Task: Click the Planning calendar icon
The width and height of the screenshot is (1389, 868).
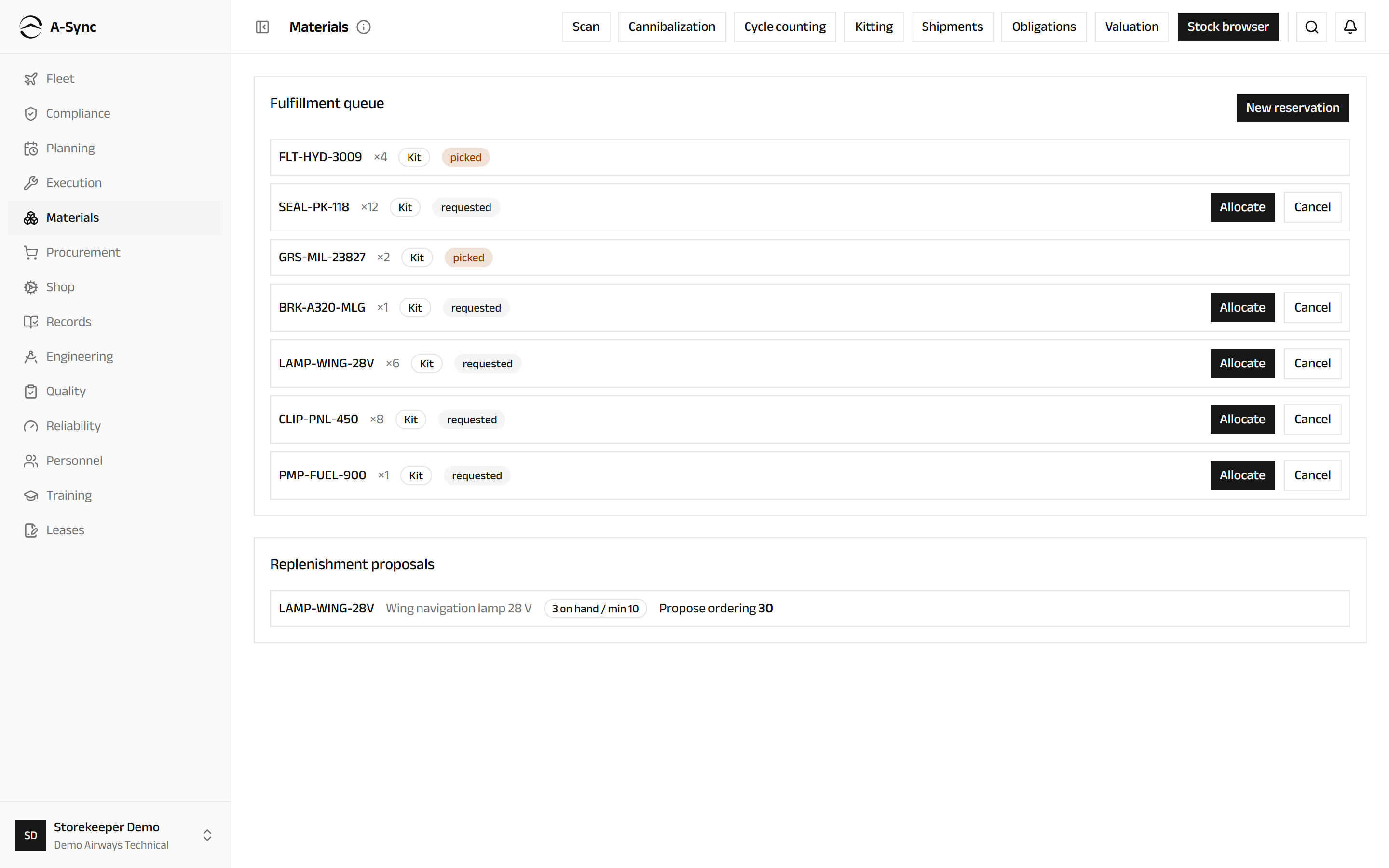Action: (31, 149)
